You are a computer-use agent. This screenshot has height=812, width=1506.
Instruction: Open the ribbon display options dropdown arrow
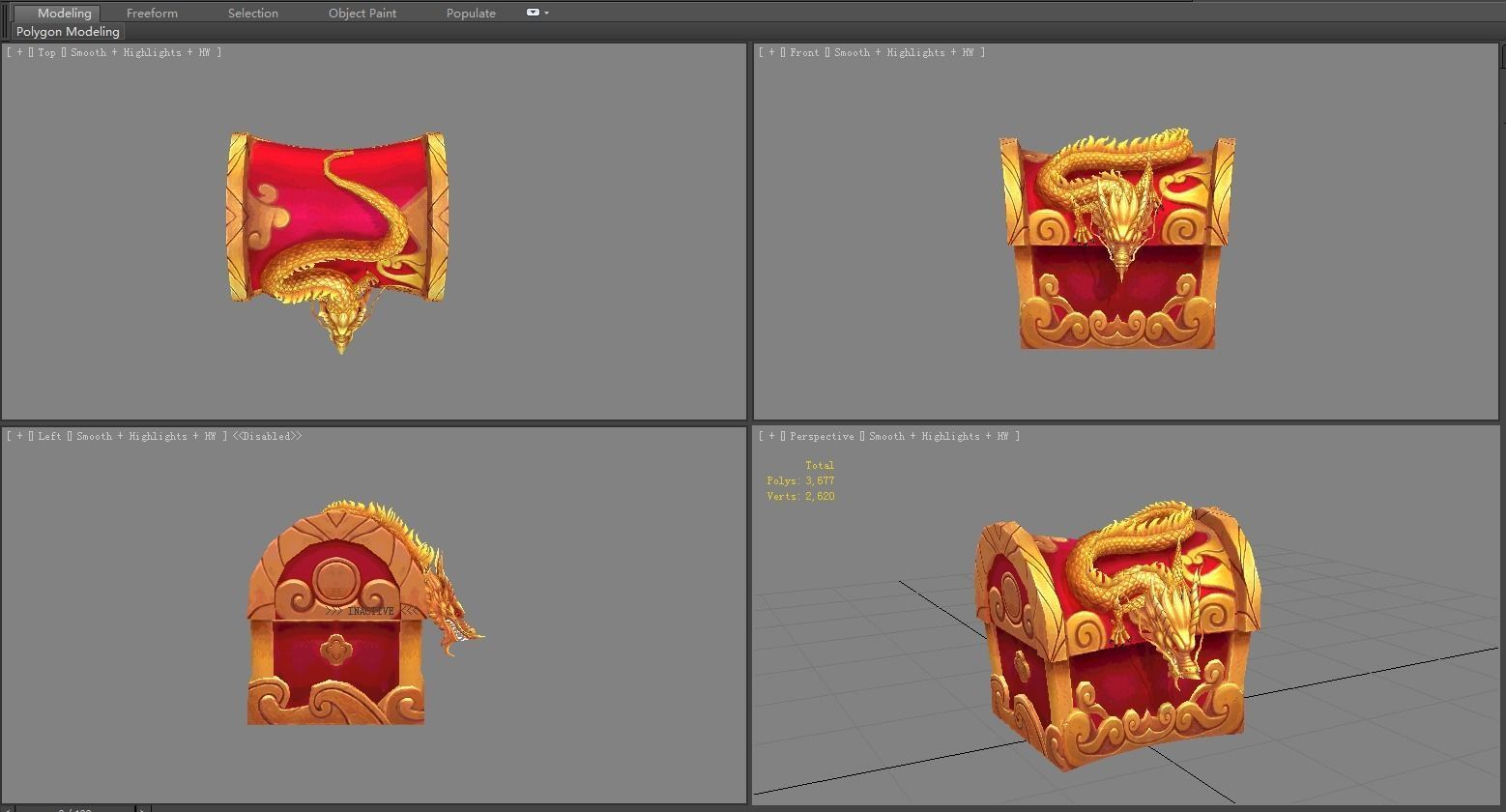[547, 13]
